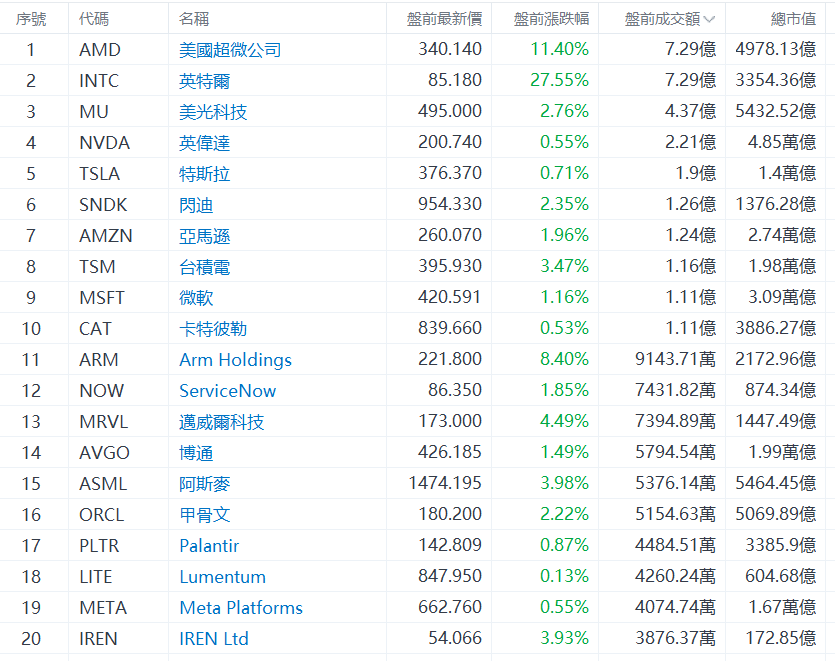Click the 代碼 column header
The height and width of the screenshot is (661, 835).
click(94, 19)
